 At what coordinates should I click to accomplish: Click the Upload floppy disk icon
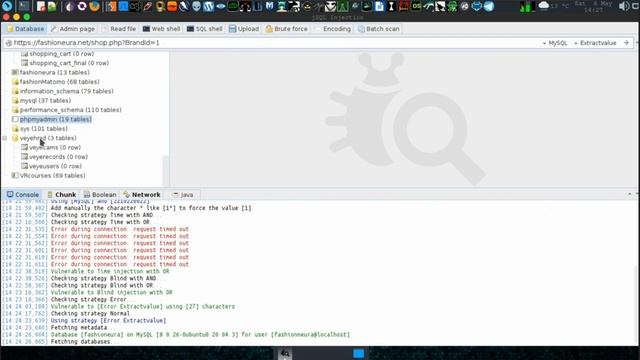pos(232,29)
